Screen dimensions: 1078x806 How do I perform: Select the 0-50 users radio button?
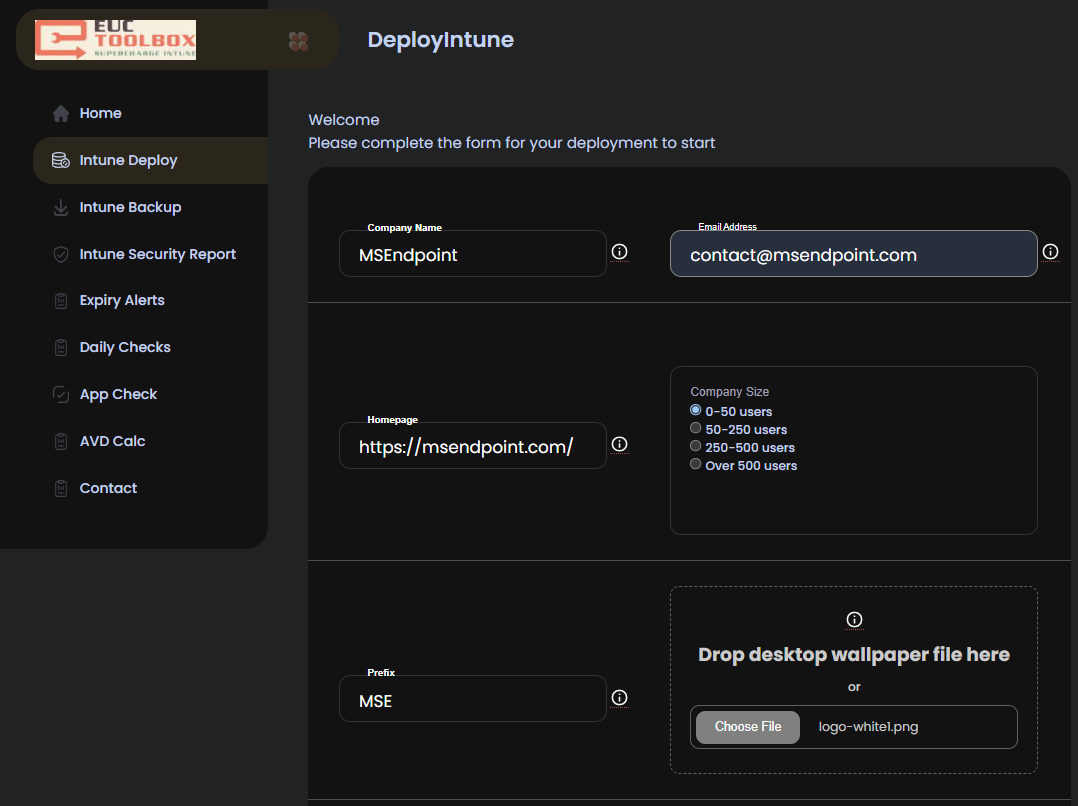[695, 410]
